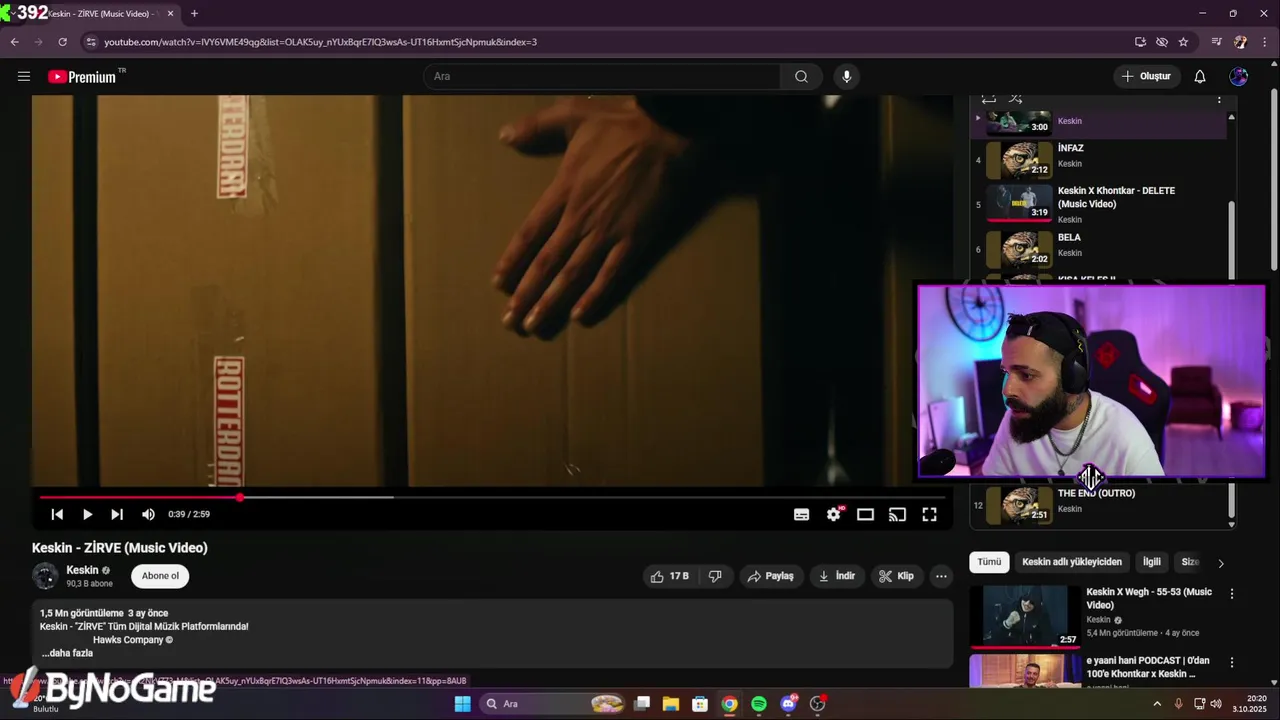Open e yaani hani PODCAST video title
The width and height of the screenshot is (1280, 720).
[1148, 667]
